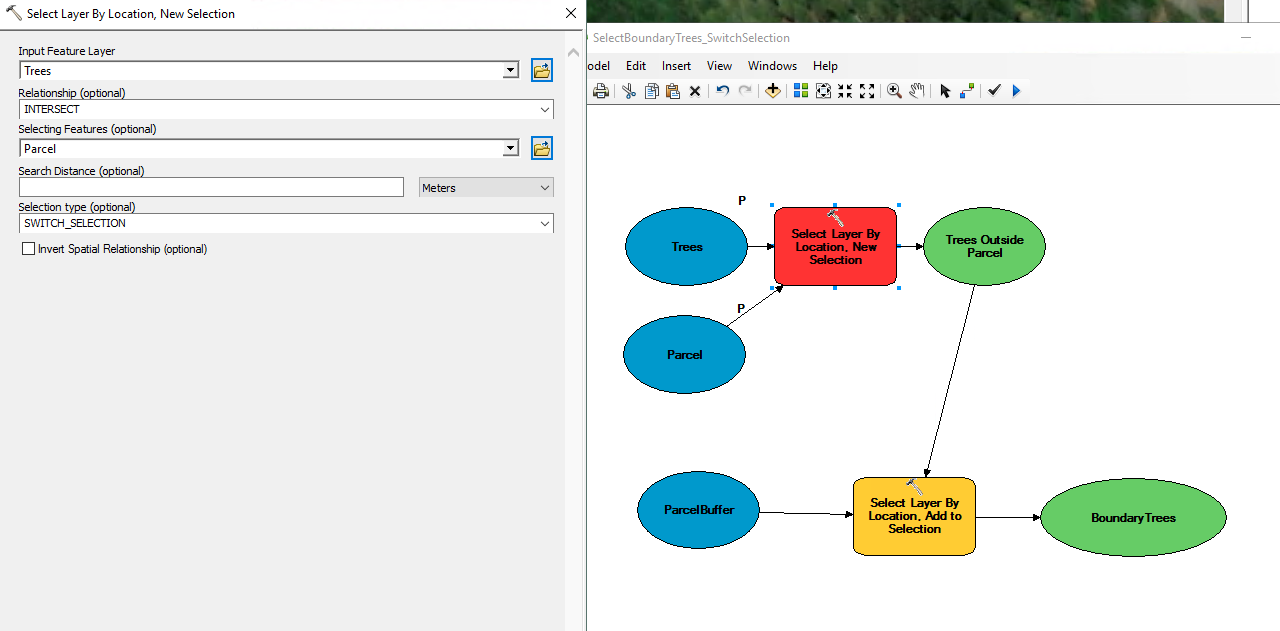The image size is (1280, 631).
Task: Click the Trees Outside Parcel output ellipse
Action: [984, 247]
